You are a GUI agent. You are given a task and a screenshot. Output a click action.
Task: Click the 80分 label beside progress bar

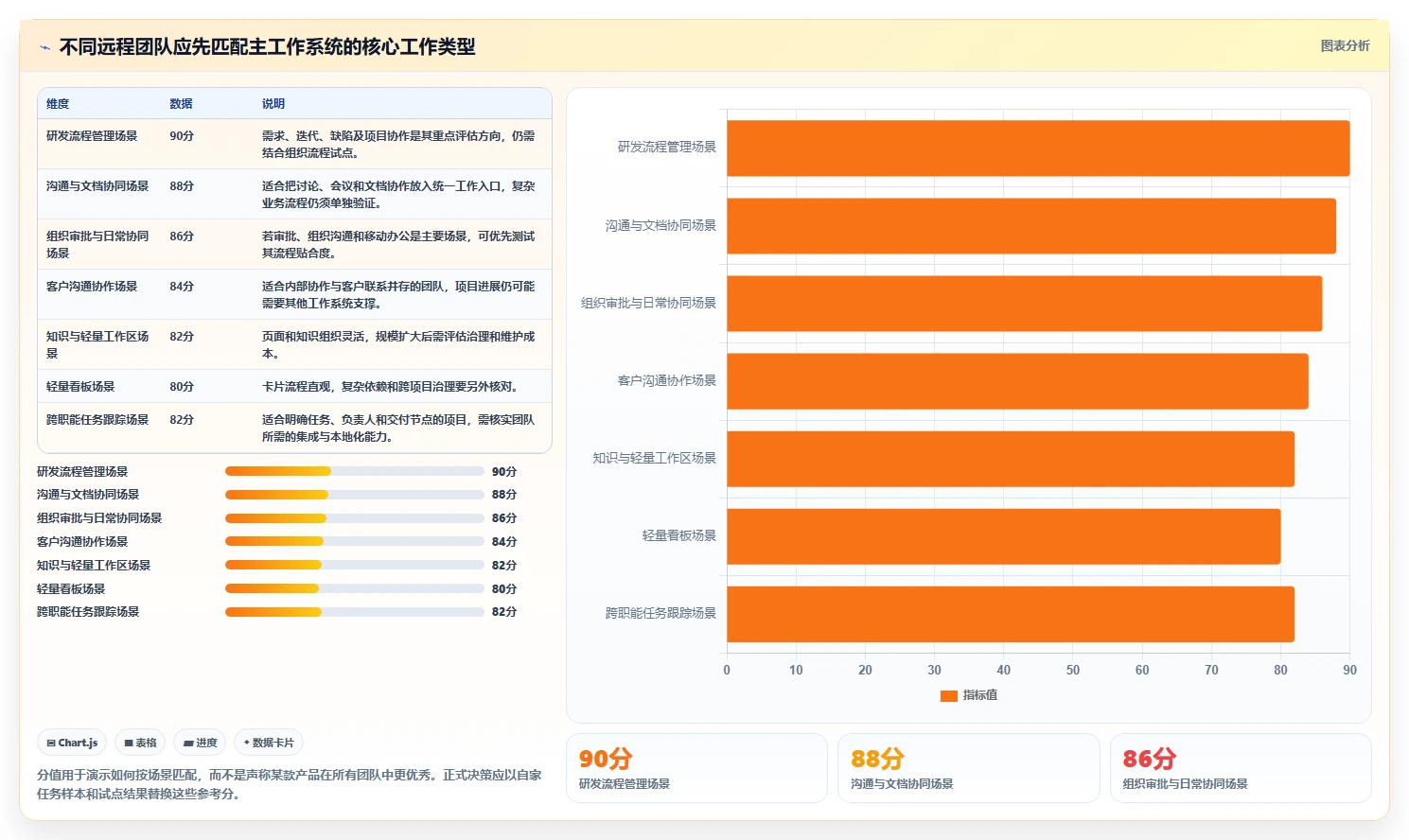(x=504, y=589)
